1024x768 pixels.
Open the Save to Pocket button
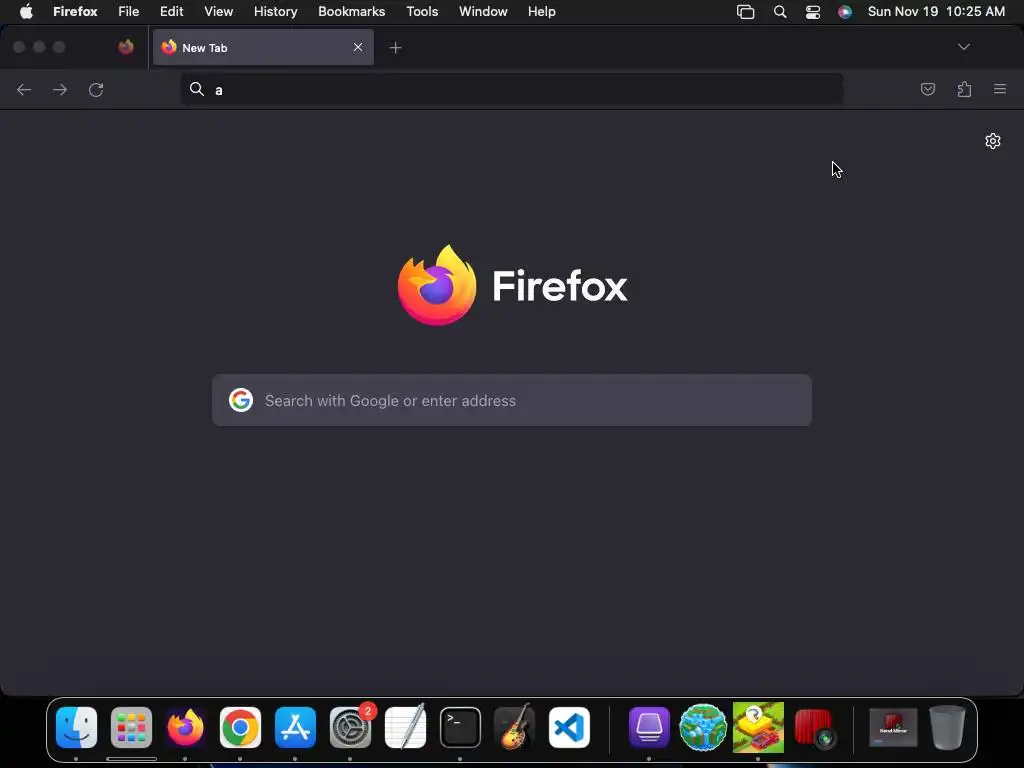click(927, 89)
